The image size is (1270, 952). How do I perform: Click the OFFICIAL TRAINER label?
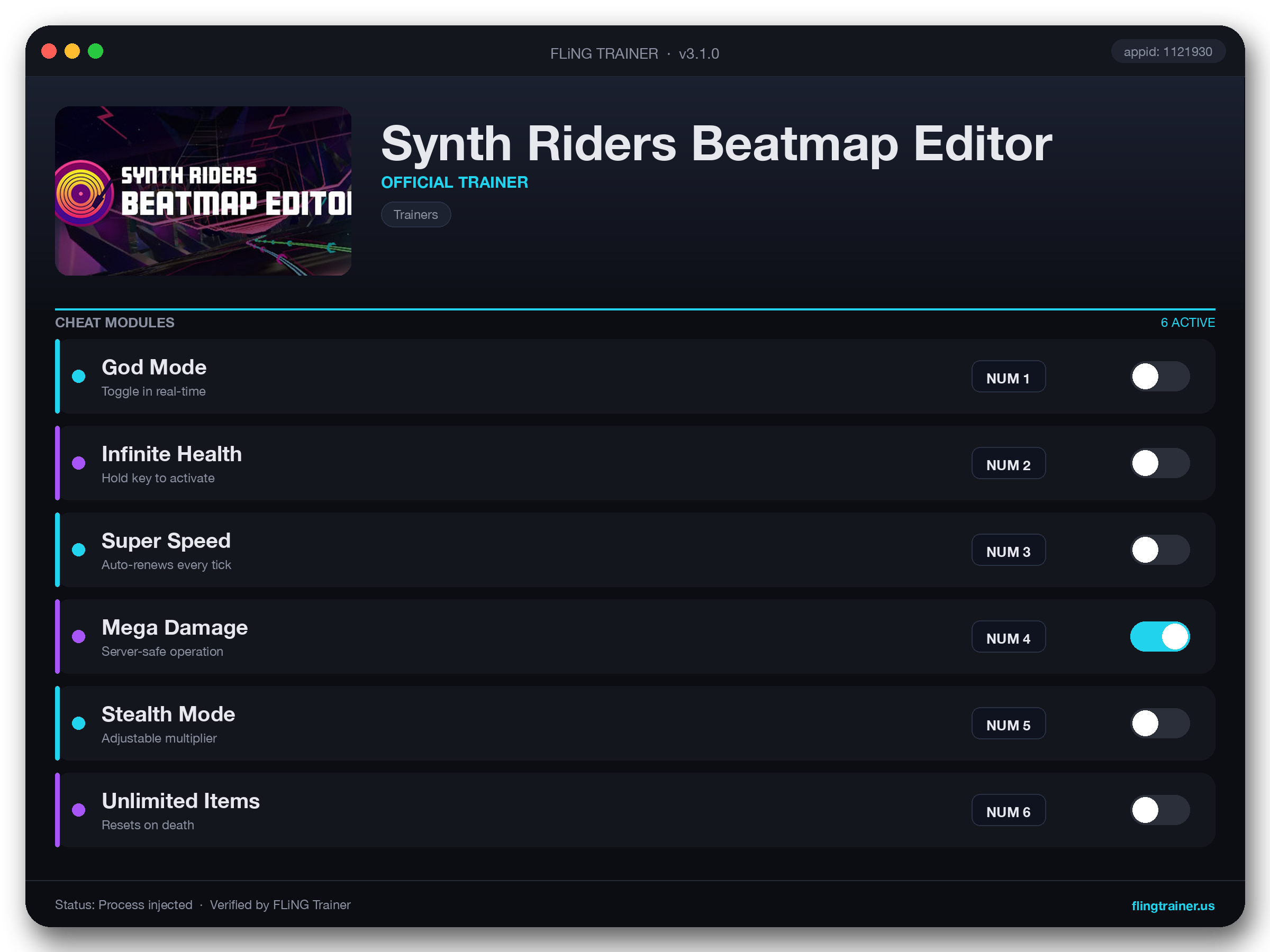point(455,182)
